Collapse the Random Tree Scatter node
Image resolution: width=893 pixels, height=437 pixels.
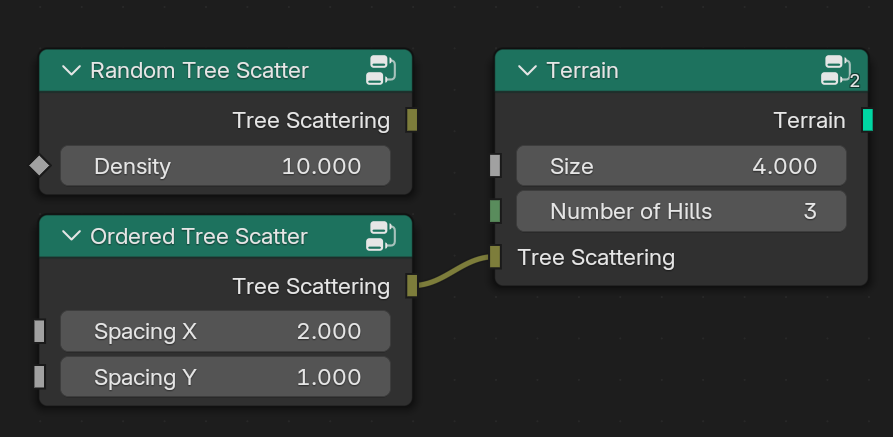(x=70, y=70)
